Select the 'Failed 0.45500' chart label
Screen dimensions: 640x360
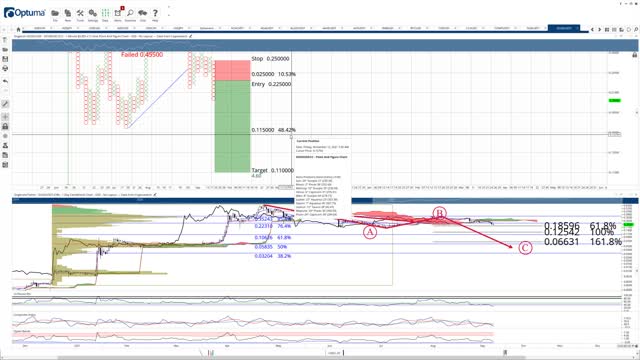coord(142,54)
